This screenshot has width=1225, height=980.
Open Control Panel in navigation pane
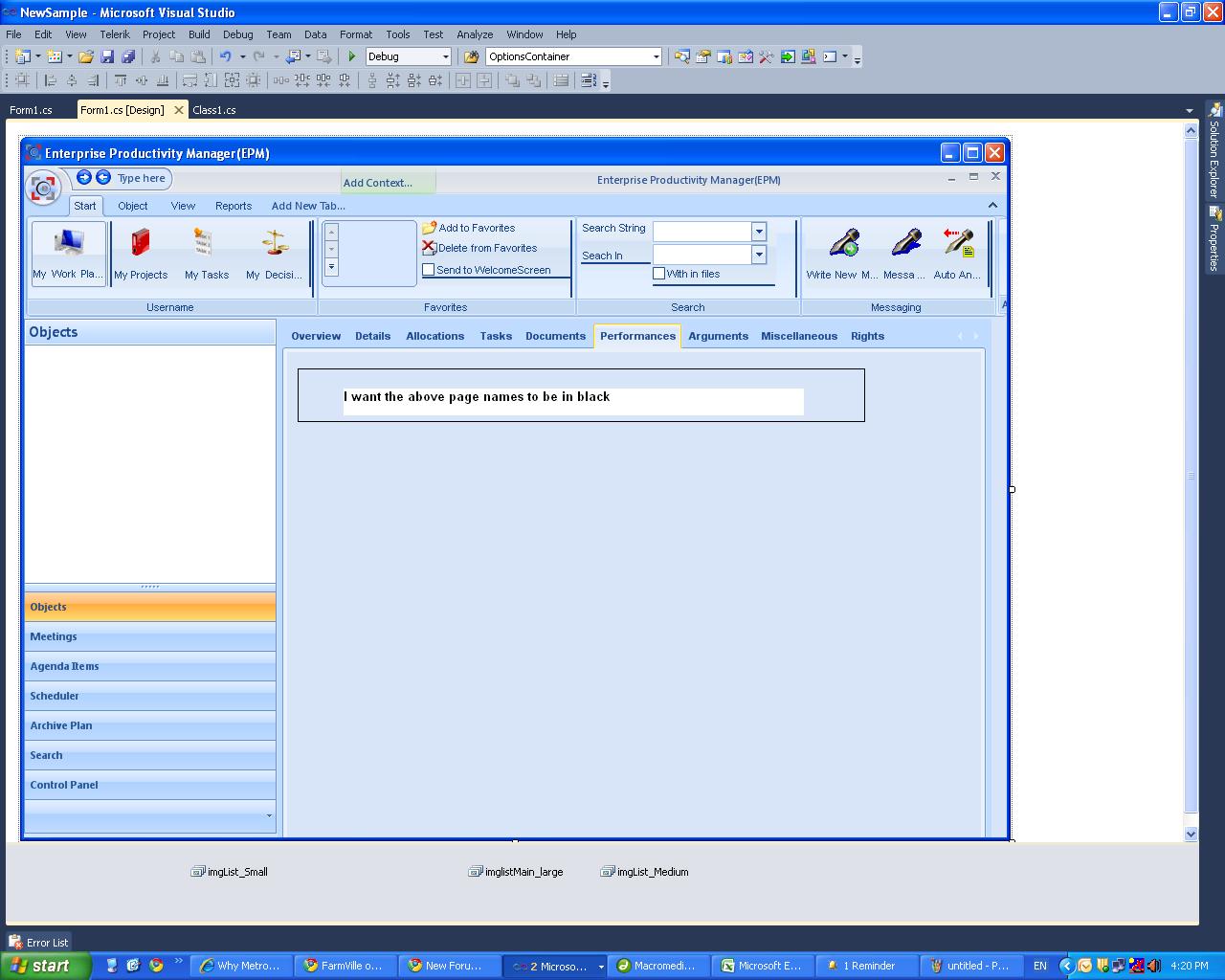click(x=150, y=785)
